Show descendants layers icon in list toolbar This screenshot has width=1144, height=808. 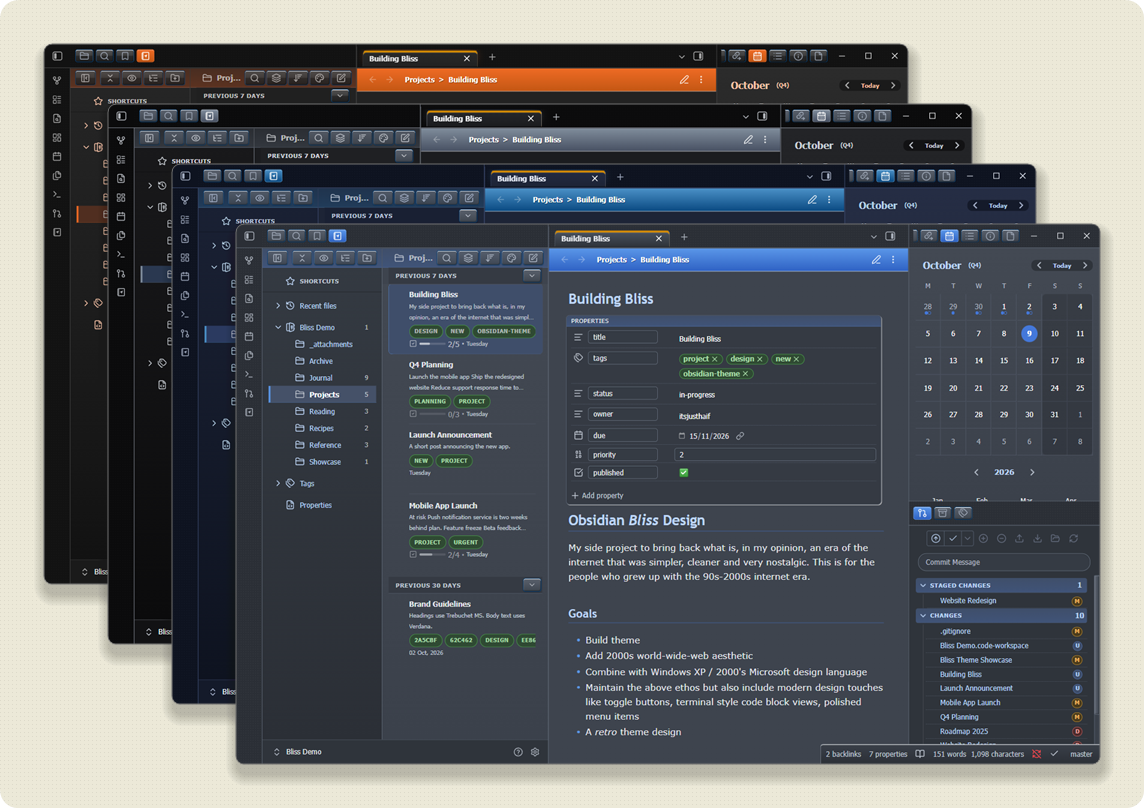point(468,258)
